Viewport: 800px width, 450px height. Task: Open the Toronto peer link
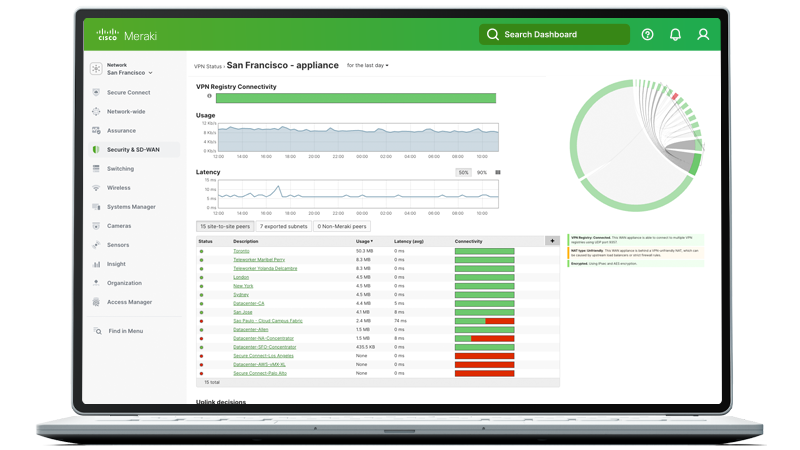pos(241,251)
